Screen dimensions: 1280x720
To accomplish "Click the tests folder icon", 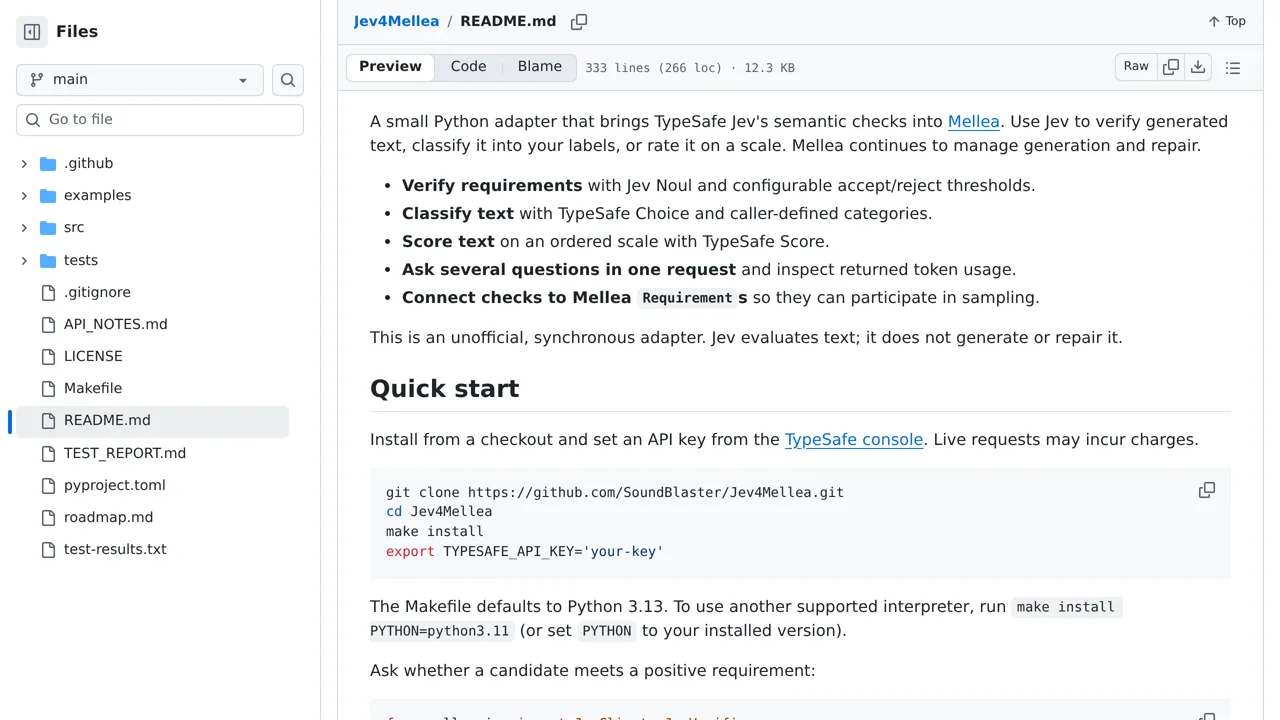I will (48, 261).
